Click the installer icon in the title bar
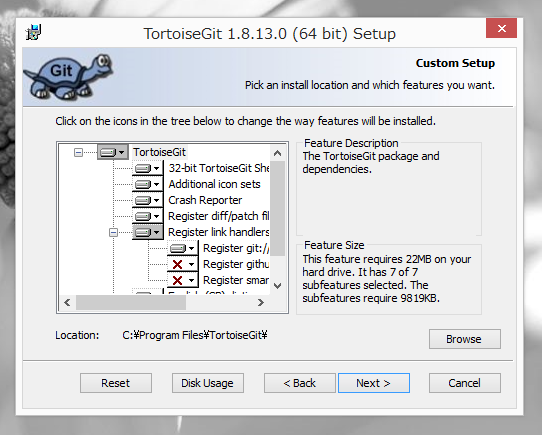542x435 pixels. [x=34, y=33]
